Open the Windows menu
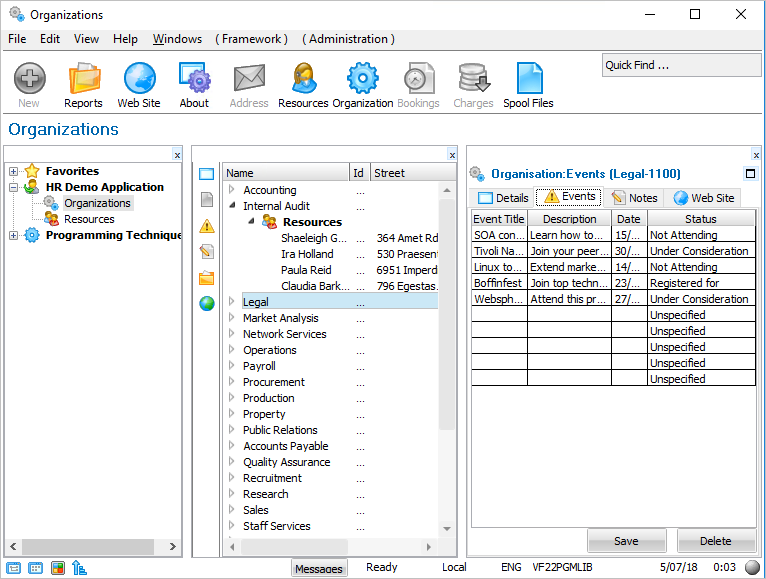This screenshot has height=579, width=766. pos(177,39)
